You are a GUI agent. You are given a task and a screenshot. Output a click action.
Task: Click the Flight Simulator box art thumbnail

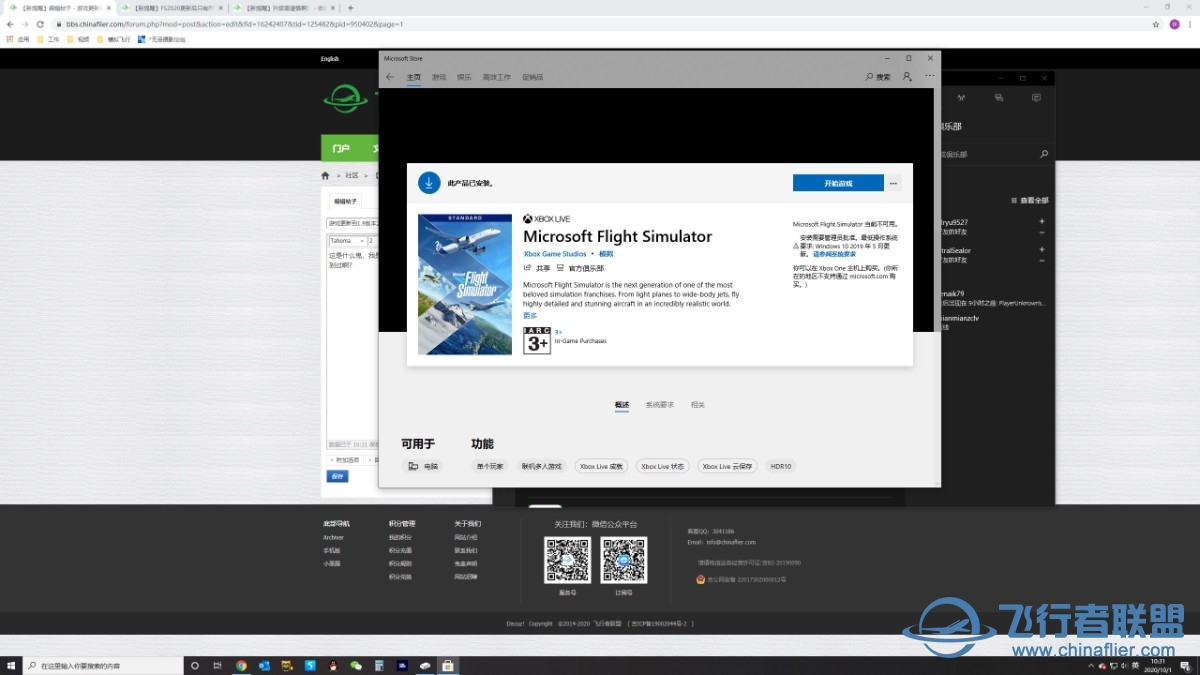pyautogui.click(x=465, y=285)
